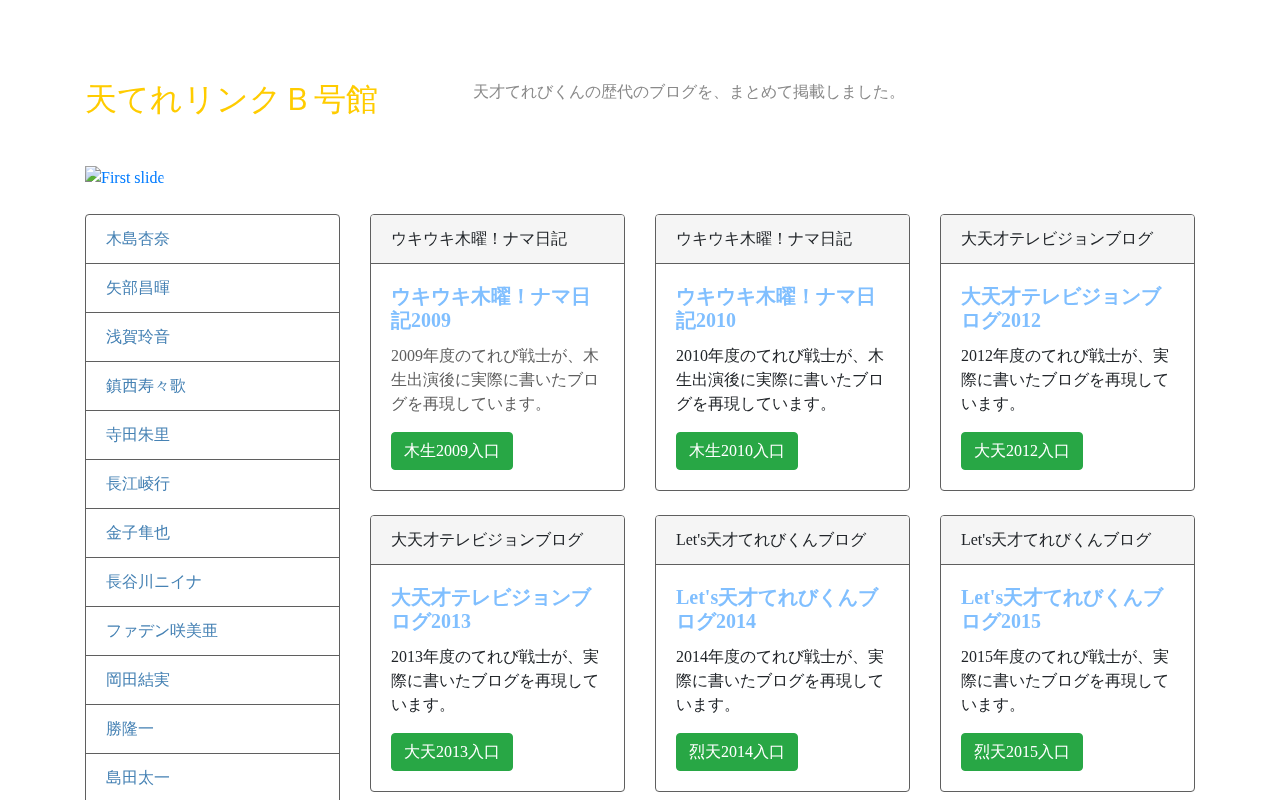
Task: Select 金子隼也 in the sidebar
Action: tap(212, 533)
